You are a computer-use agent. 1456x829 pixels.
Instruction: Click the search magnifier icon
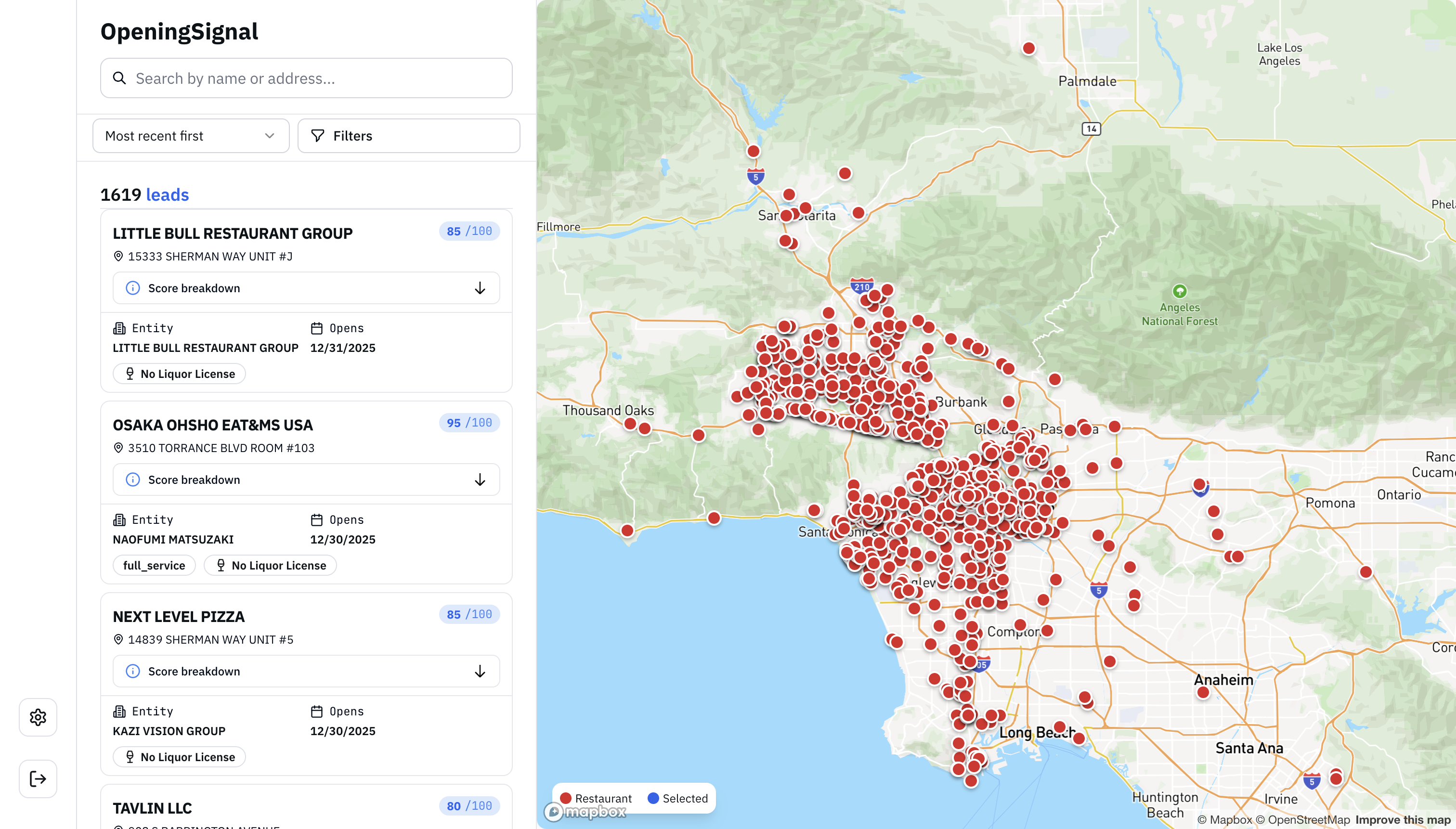[119, 78]
